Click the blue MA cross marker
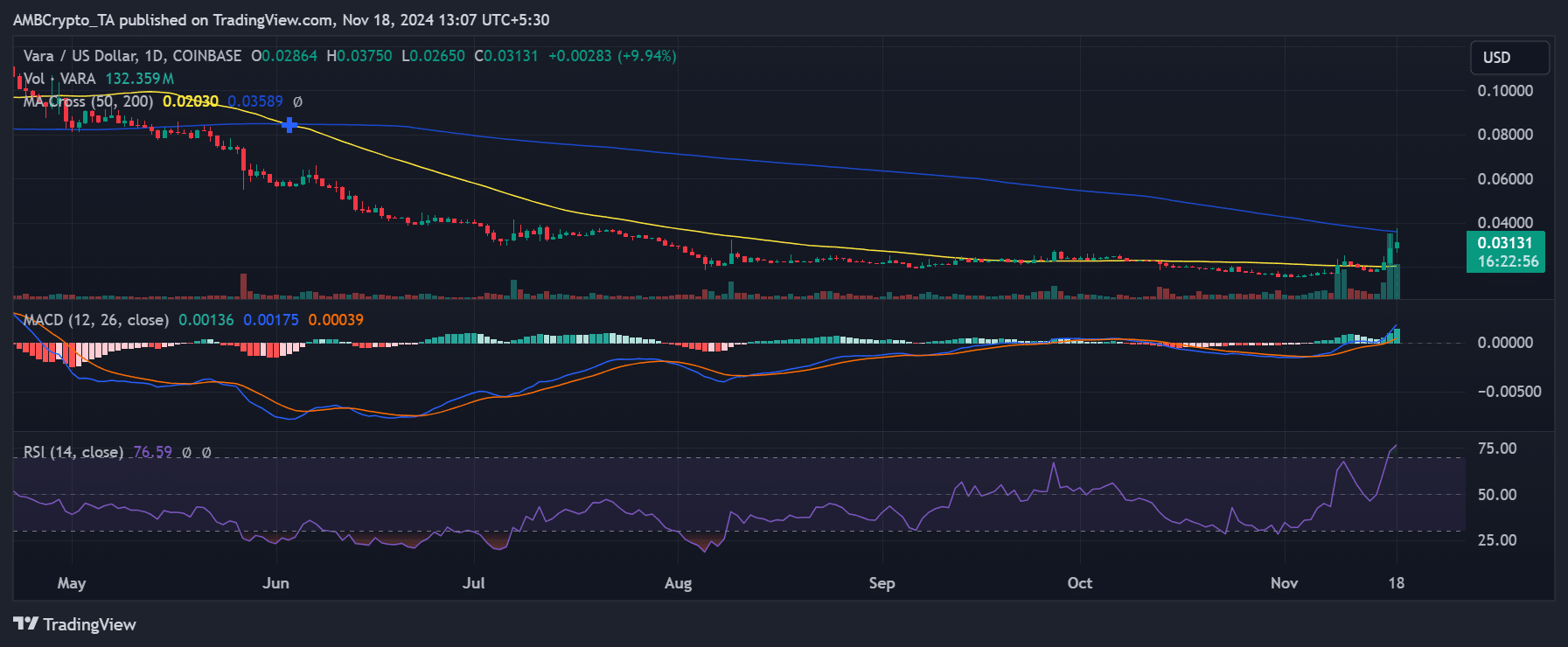The width and height of the screenshot is (1568, 647). point(289,125)
